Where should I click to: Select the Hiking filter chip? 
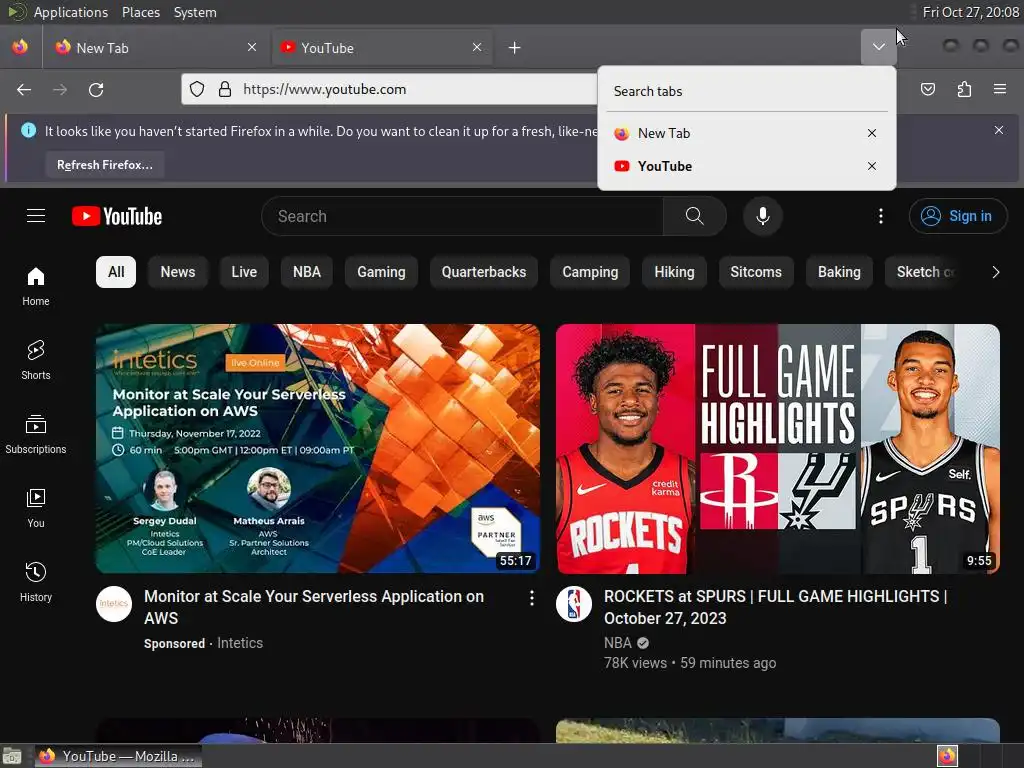coord(675,272)
